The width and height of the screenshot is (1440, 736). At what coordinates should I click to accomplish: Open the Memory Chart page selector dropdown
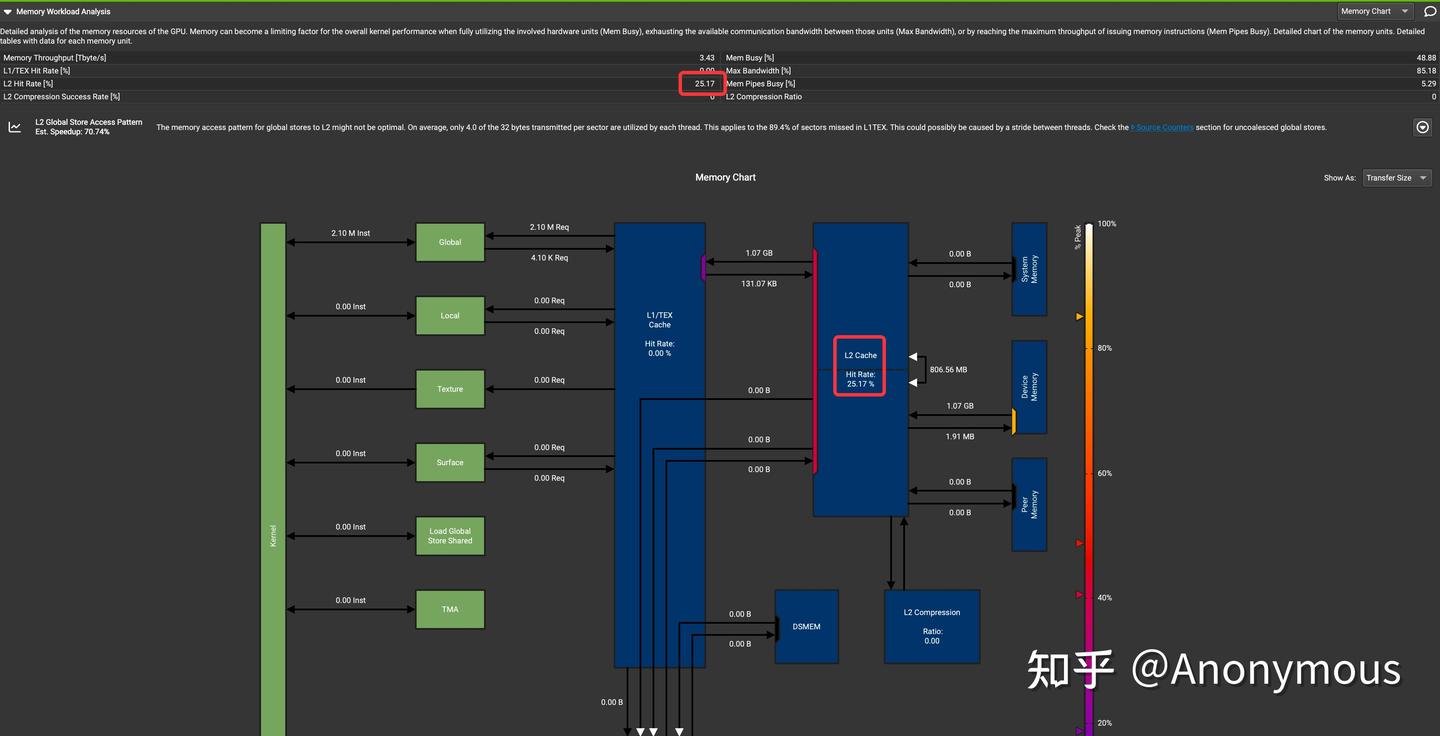(1374, 11)
